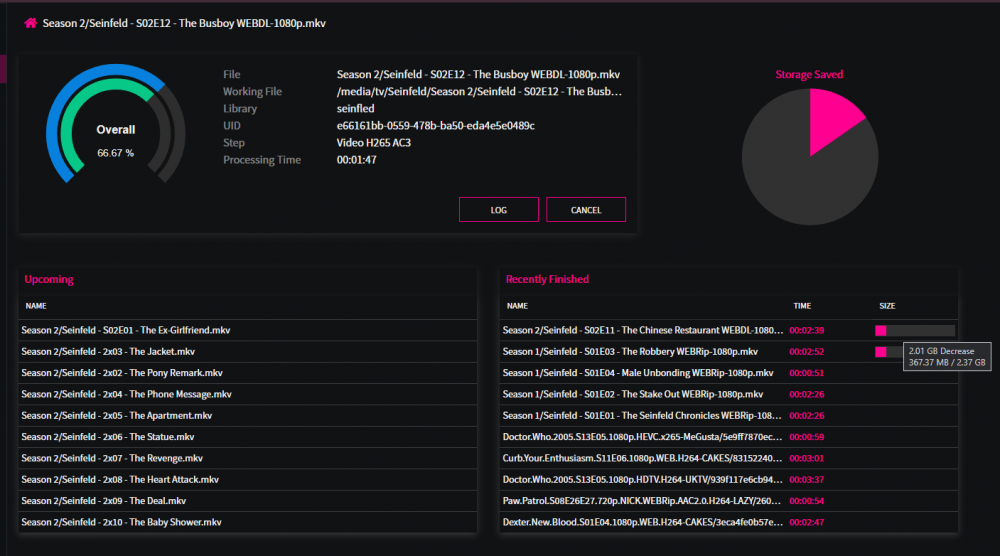
Task: Click the Working File path value
Action: (479, 92)
